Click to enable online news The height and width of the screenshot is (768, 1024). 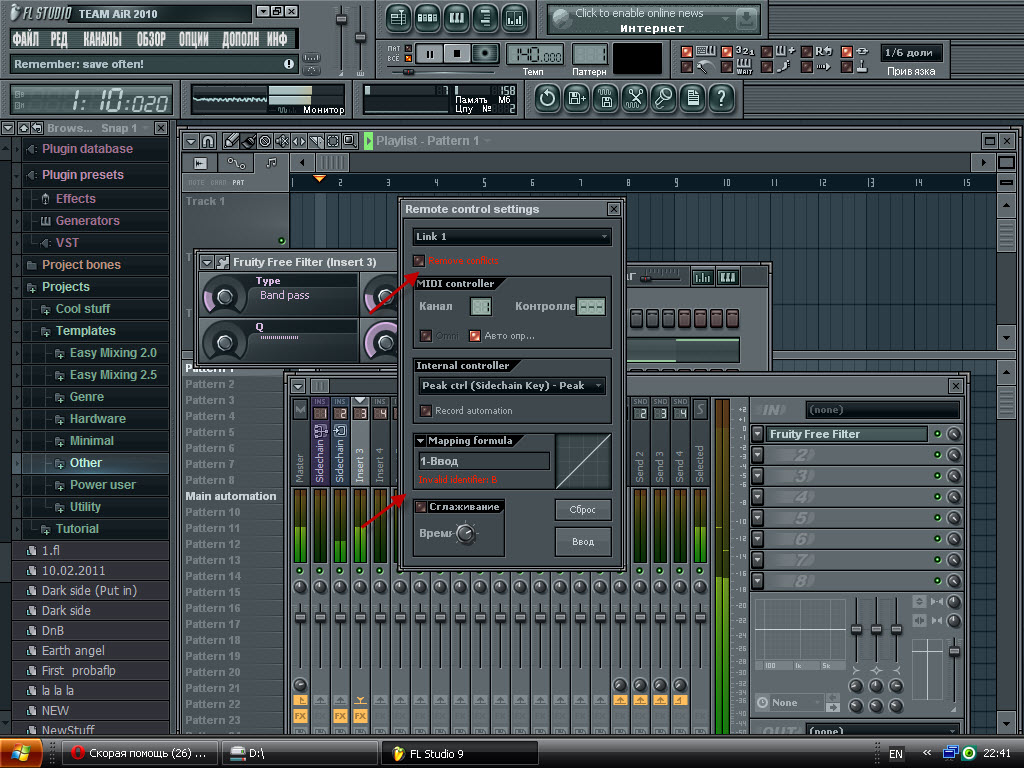tap(639, 13)
